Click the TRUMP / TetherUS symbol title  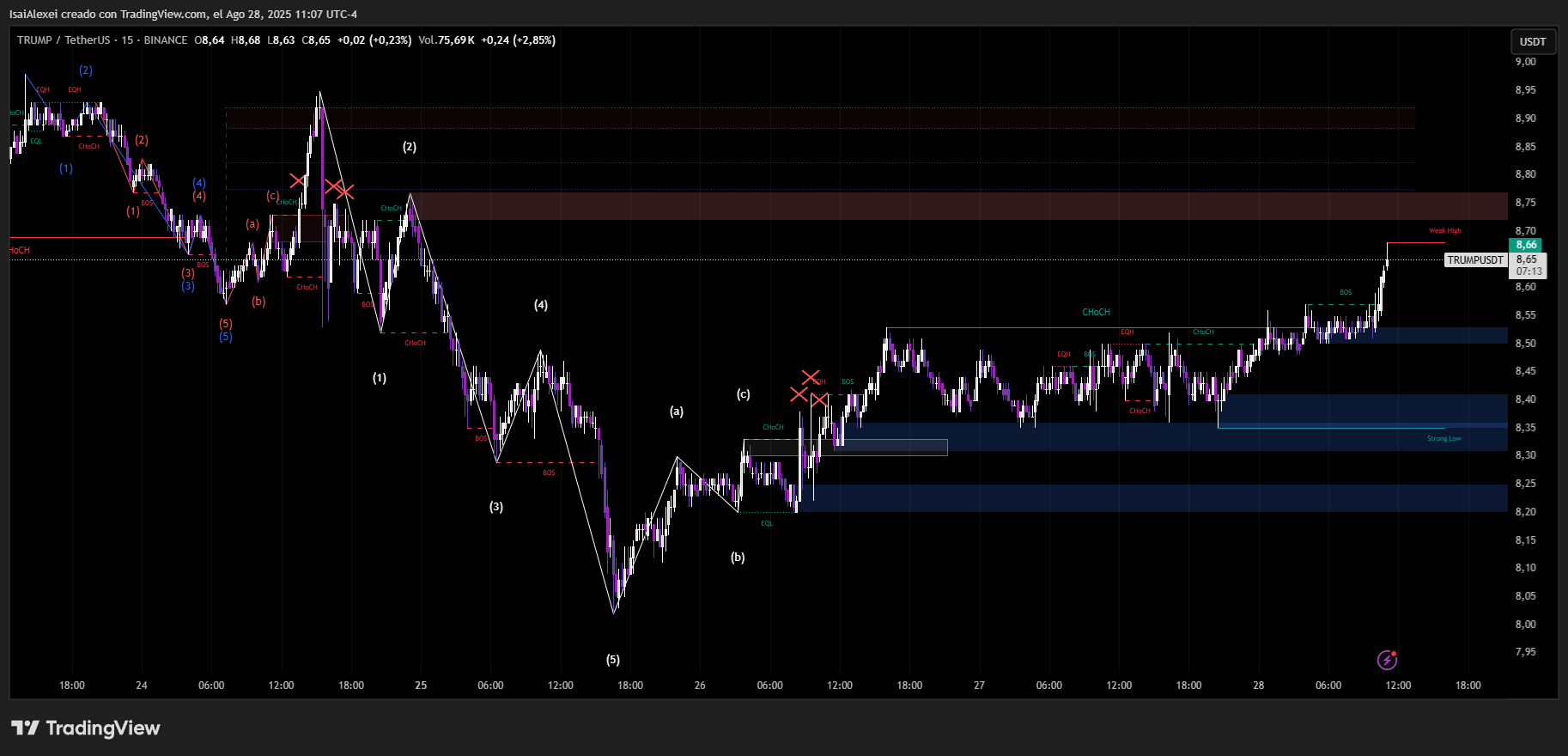point(64,40)
